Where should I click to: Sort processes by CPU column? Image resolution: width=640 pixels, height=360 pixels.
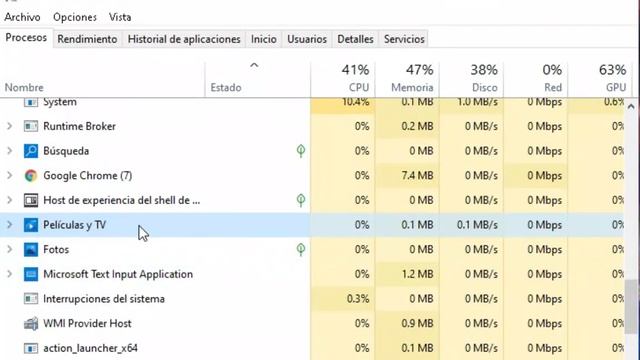point(343,79)
